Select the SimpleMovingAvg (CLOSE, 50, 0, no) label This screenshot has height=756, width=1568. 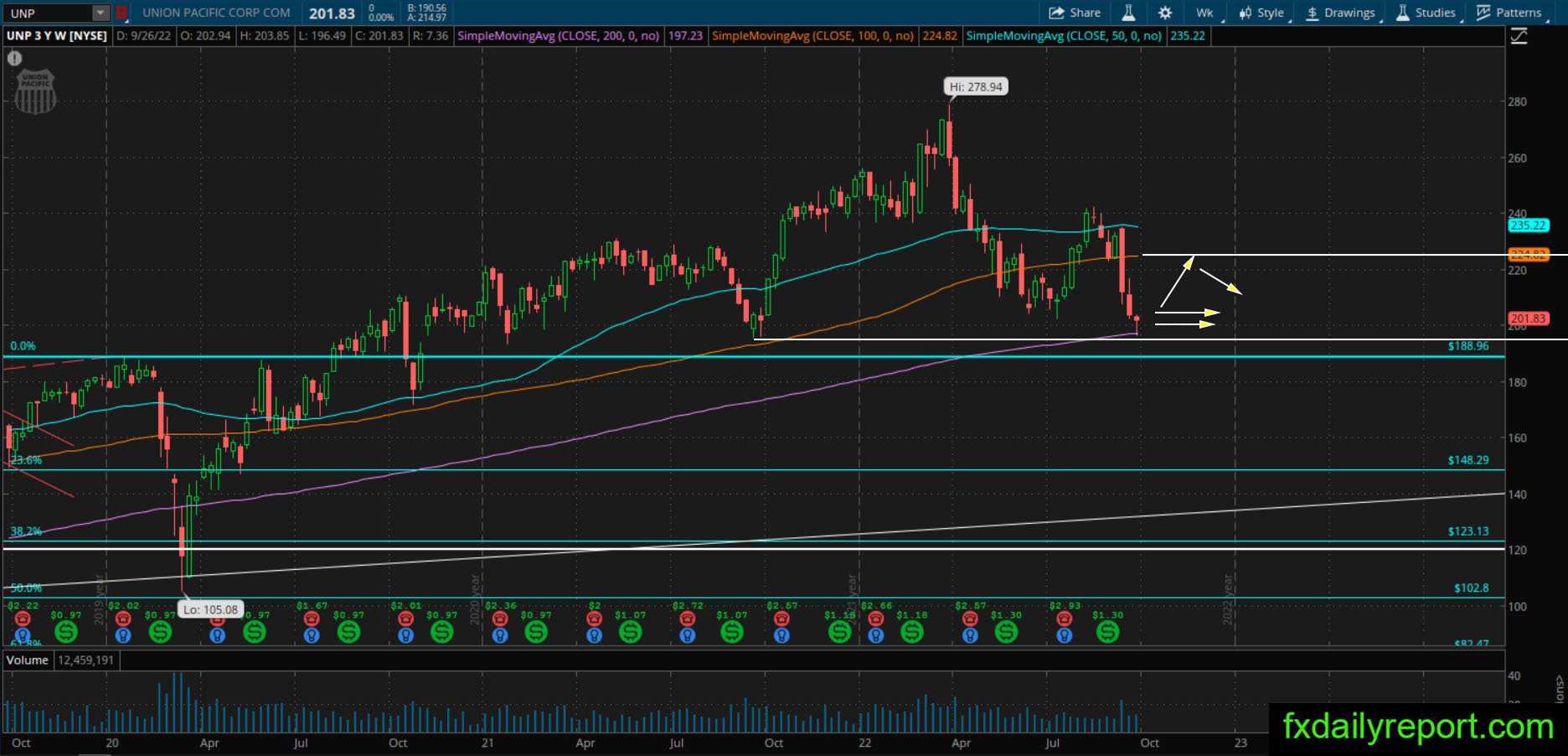tap(1064, 36)
